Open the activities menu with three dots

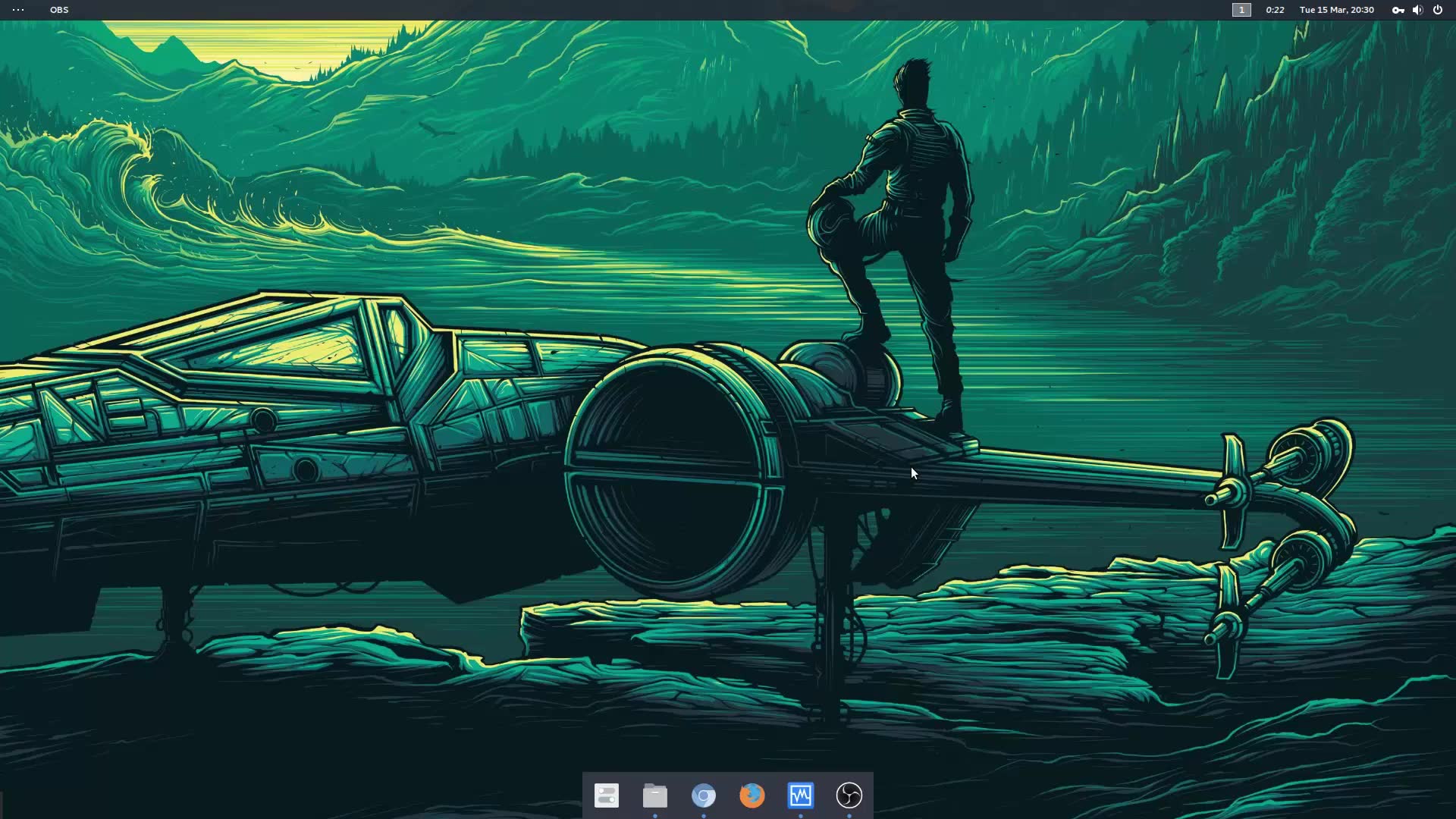[x=18, y=10]
